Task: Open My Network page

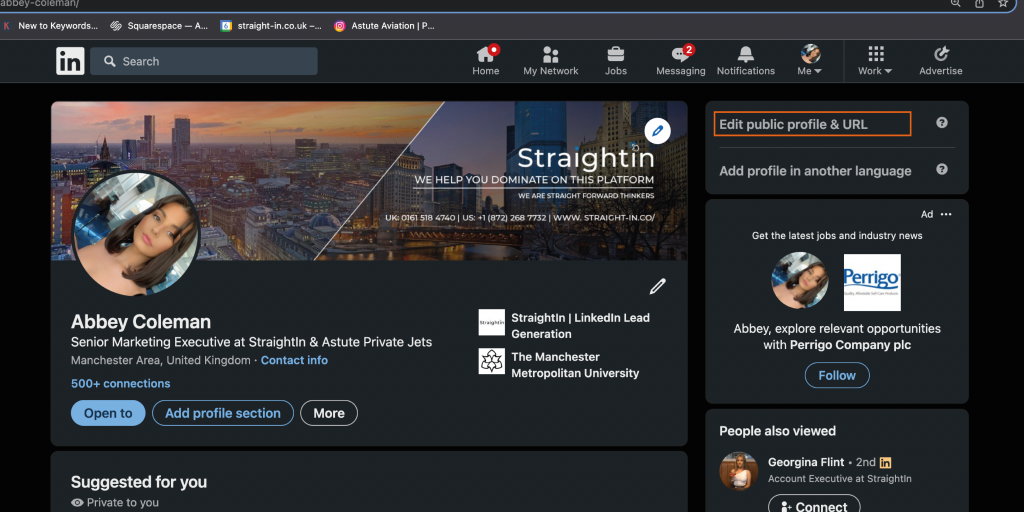Action: coord(551,61)
